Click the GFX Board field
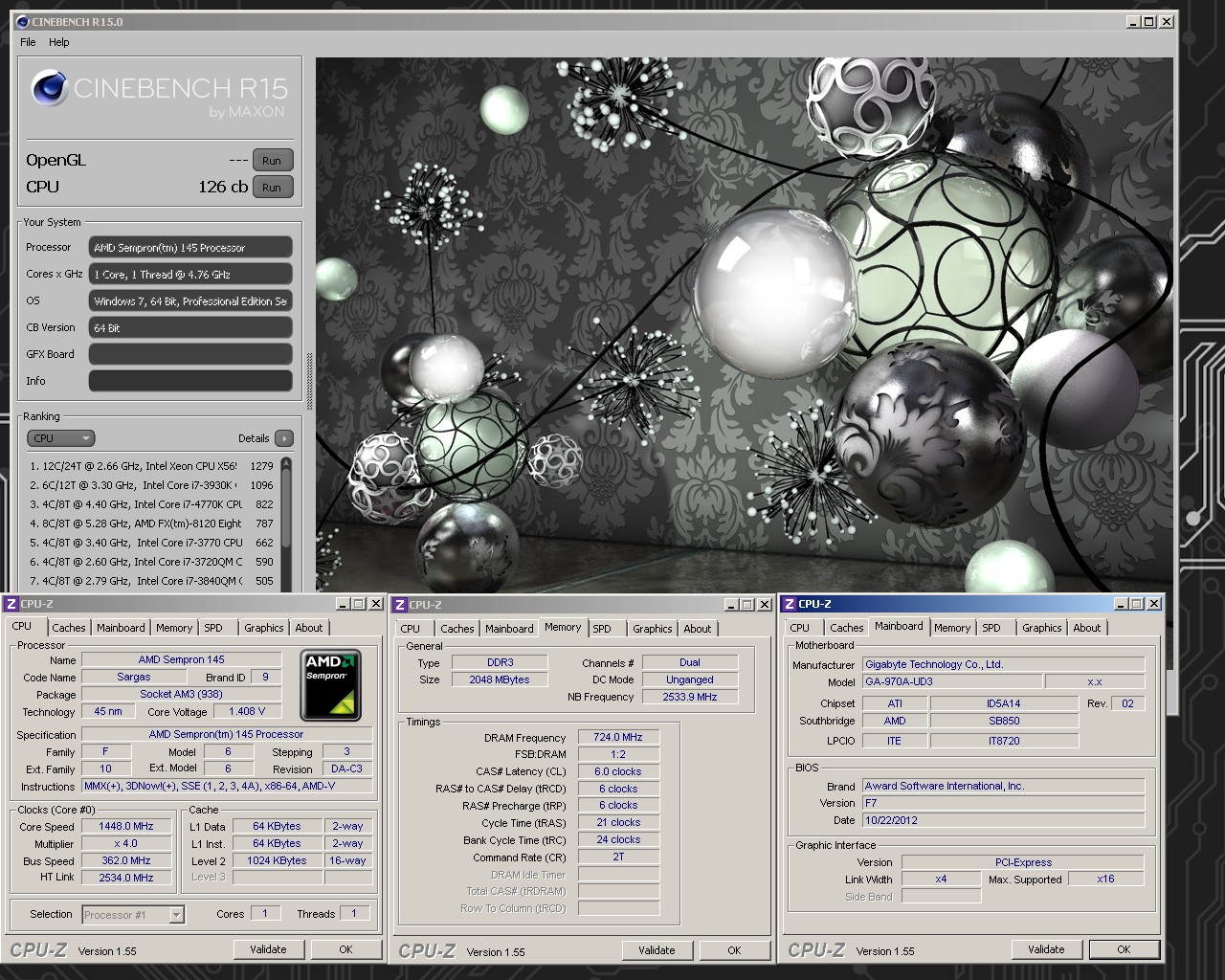The height and width of the screenshot is (980, 1225). coord(190,354)
